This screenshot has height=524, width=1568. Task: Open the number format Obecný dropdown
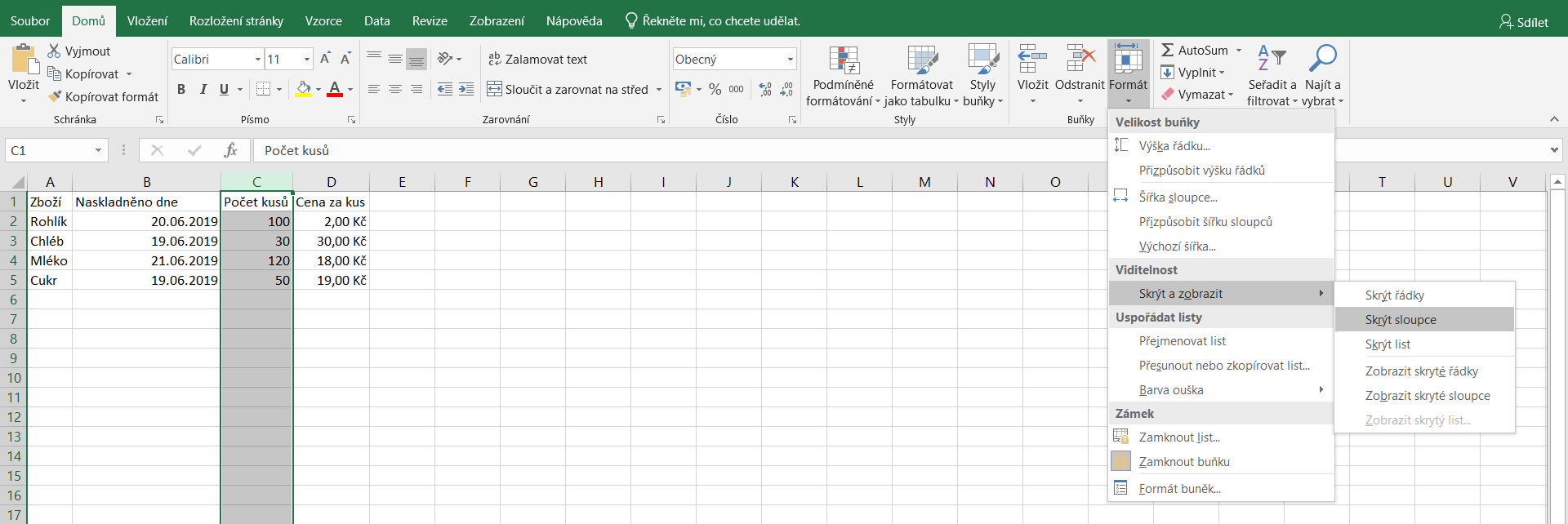[791, 59]
